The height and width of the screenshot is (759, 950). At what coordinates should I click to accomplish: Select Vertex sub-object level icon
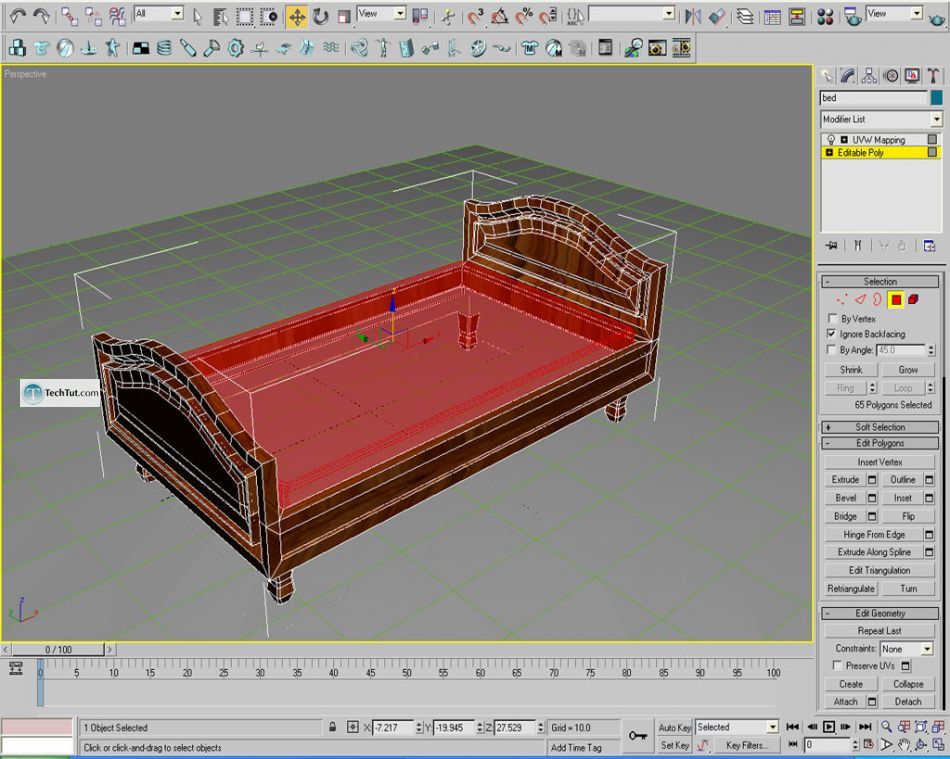(x=842, y=299)
